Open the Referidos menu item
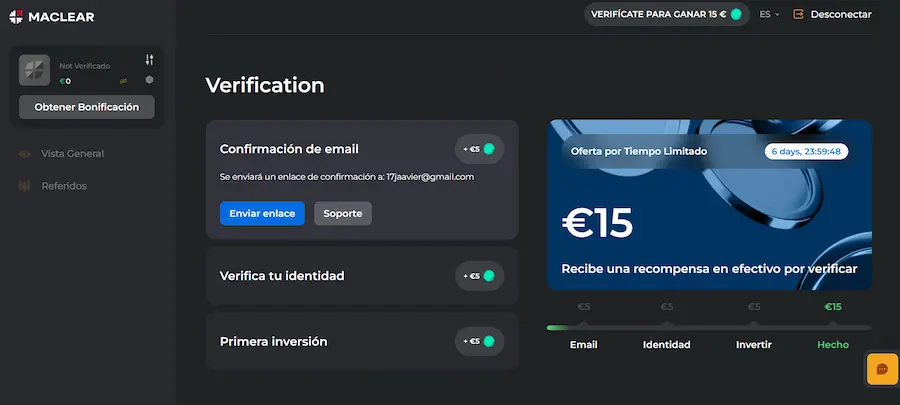 [x=63, y=186]
